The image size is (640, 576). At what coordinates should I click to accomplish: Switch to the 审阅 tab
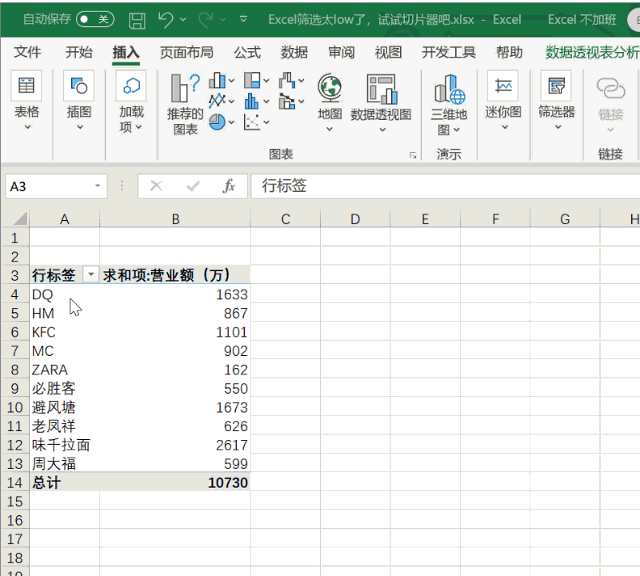[341, 52]
